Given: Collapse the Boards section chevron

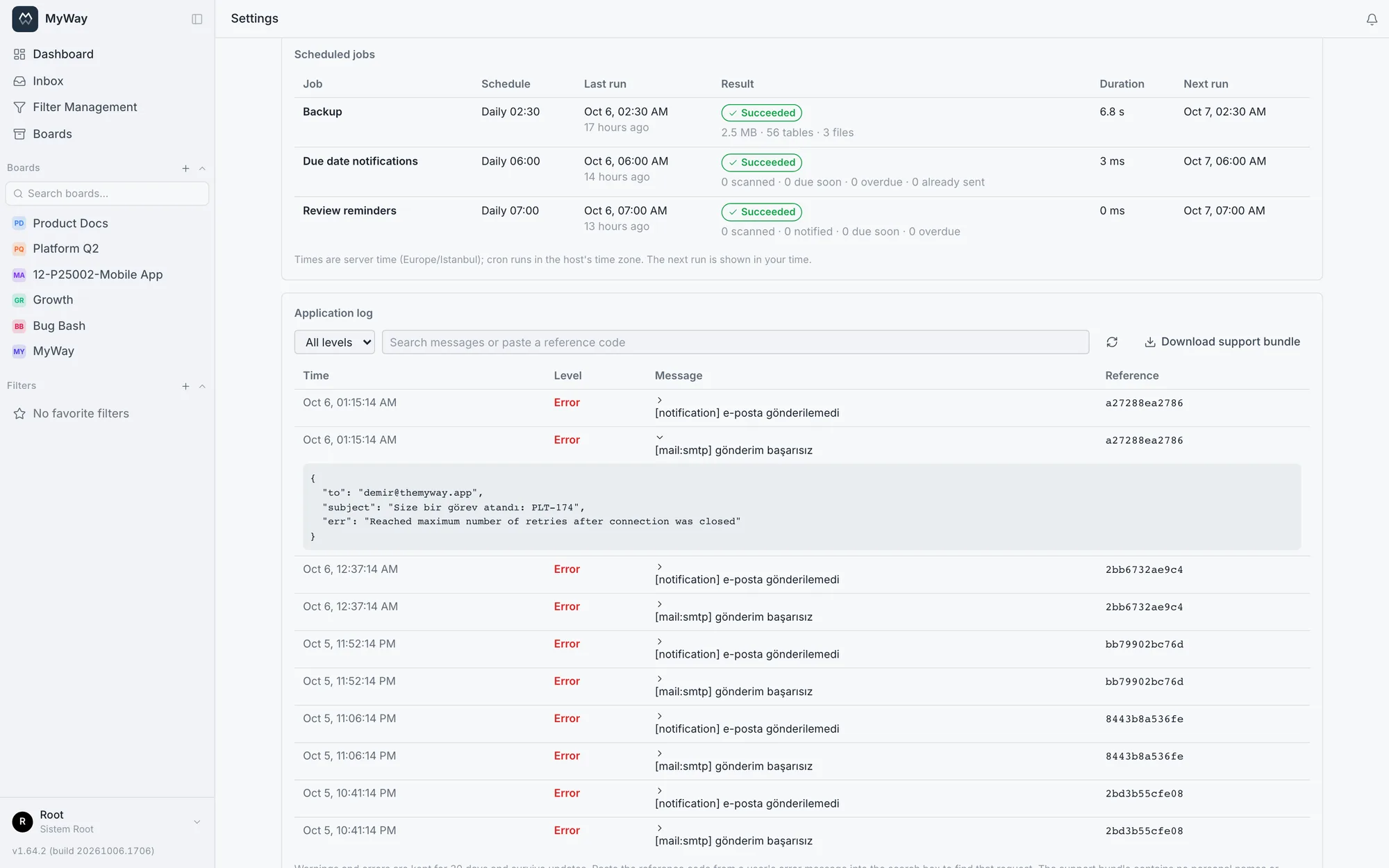Looking at the screenshot, I should (x=202, y=168).
